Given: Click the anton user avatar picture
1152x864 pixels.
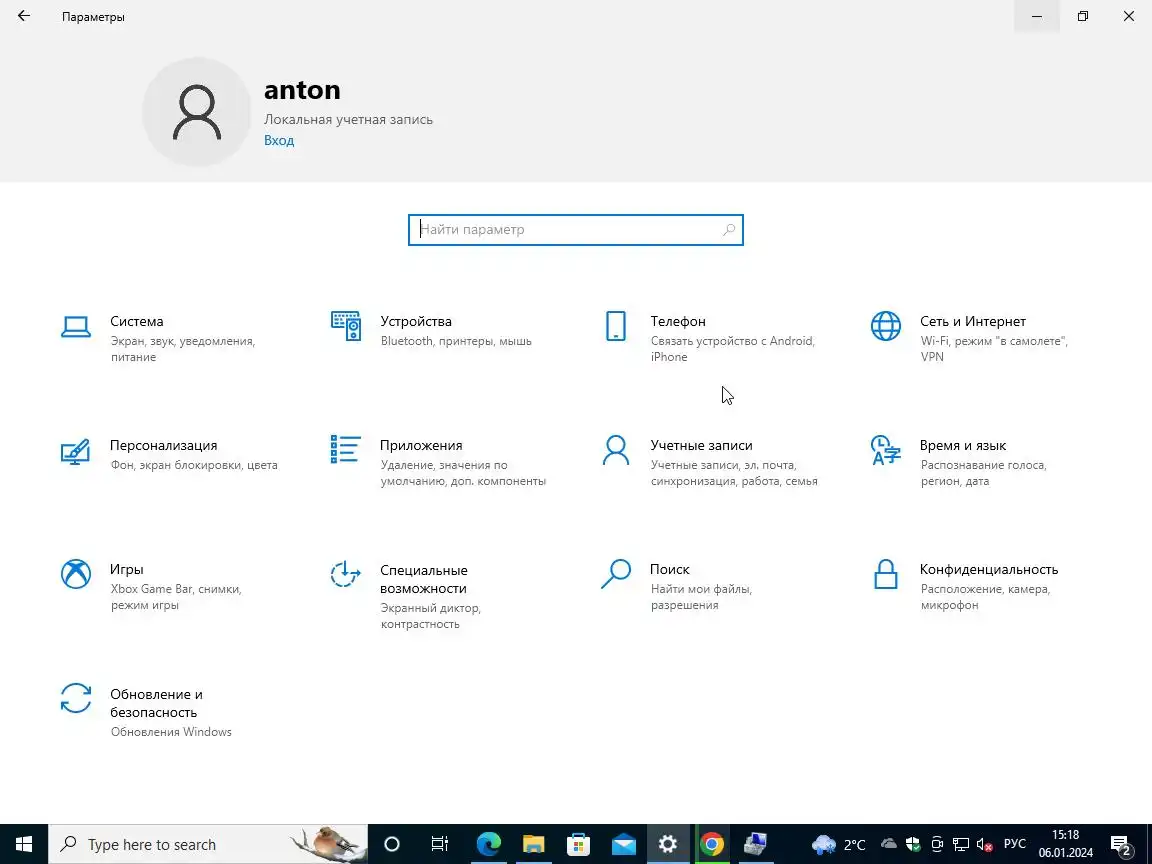Looking at the screenshot, I should tap(197, 112).
